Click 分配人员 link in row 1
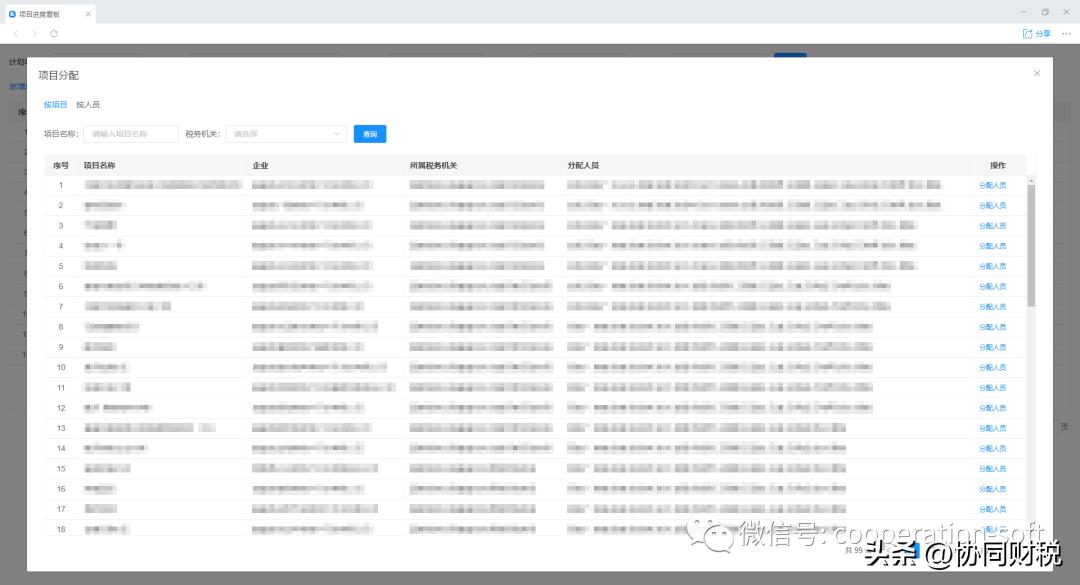 (x=992, y=185)
